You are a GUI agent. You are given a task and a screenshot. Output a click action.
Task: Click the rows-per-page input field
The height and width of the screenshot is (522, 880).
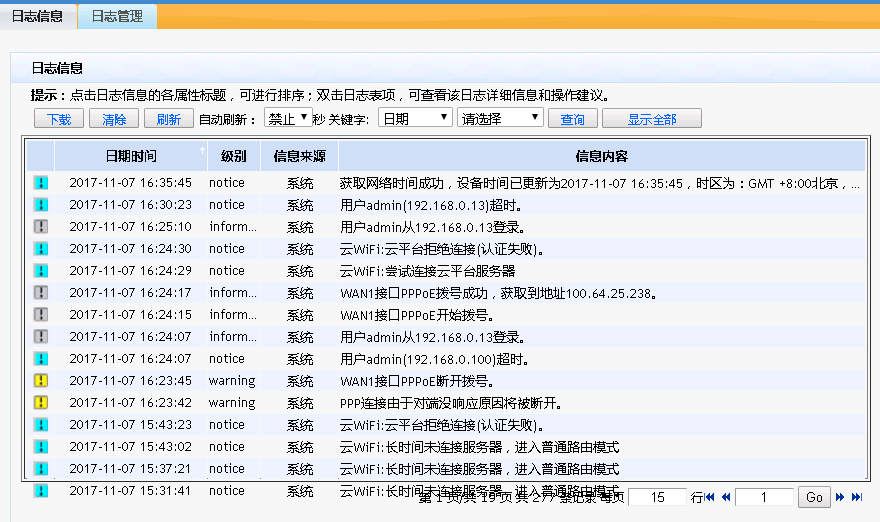tap(657, 497)
